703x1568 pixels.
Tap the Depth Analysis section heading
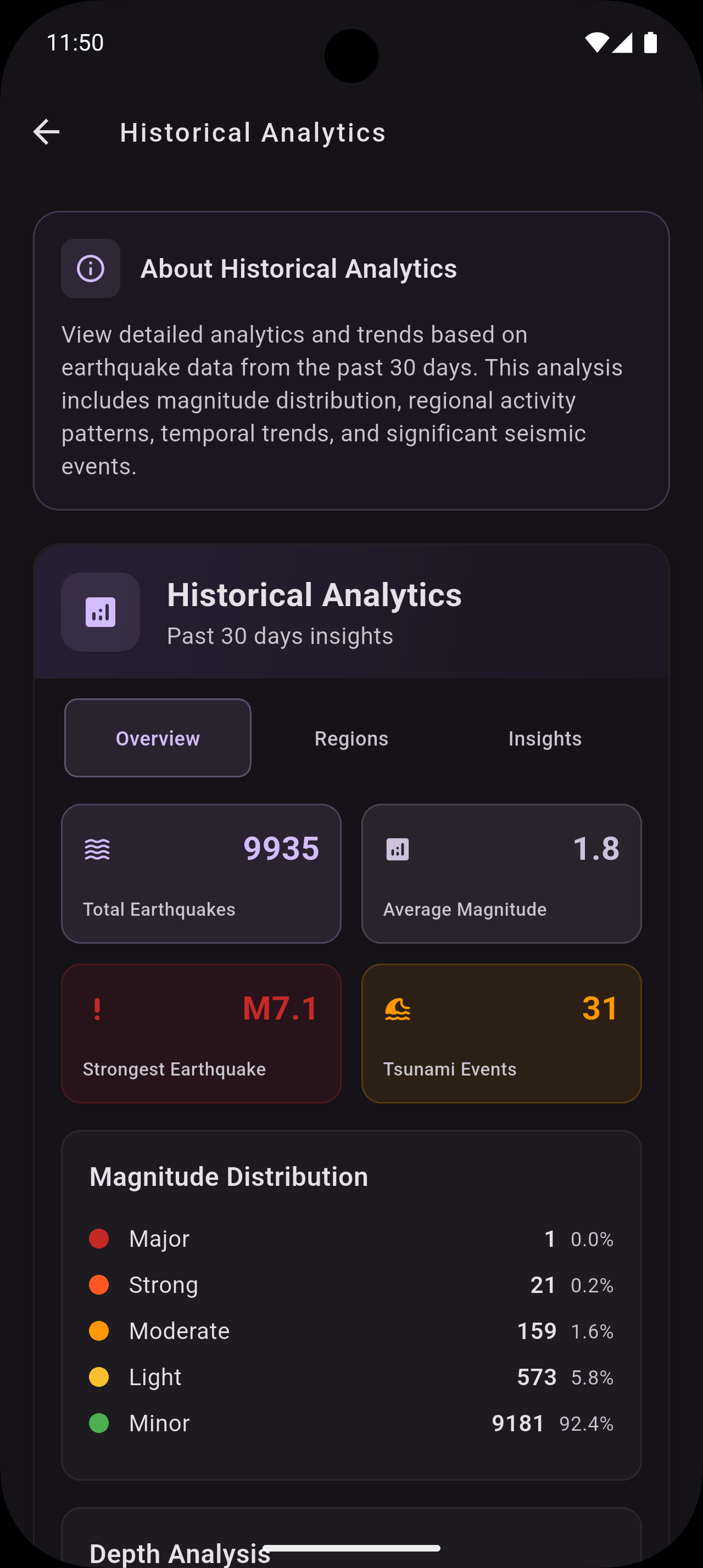click(x=180, y=1552)
